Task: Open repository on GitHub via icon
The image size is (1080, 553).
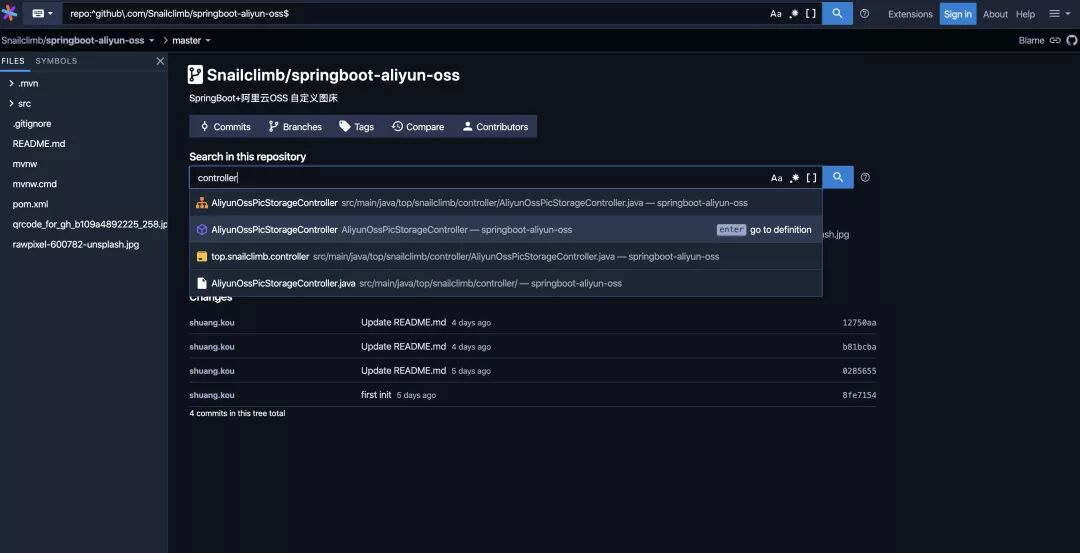Action: (x=1072, y=41)
